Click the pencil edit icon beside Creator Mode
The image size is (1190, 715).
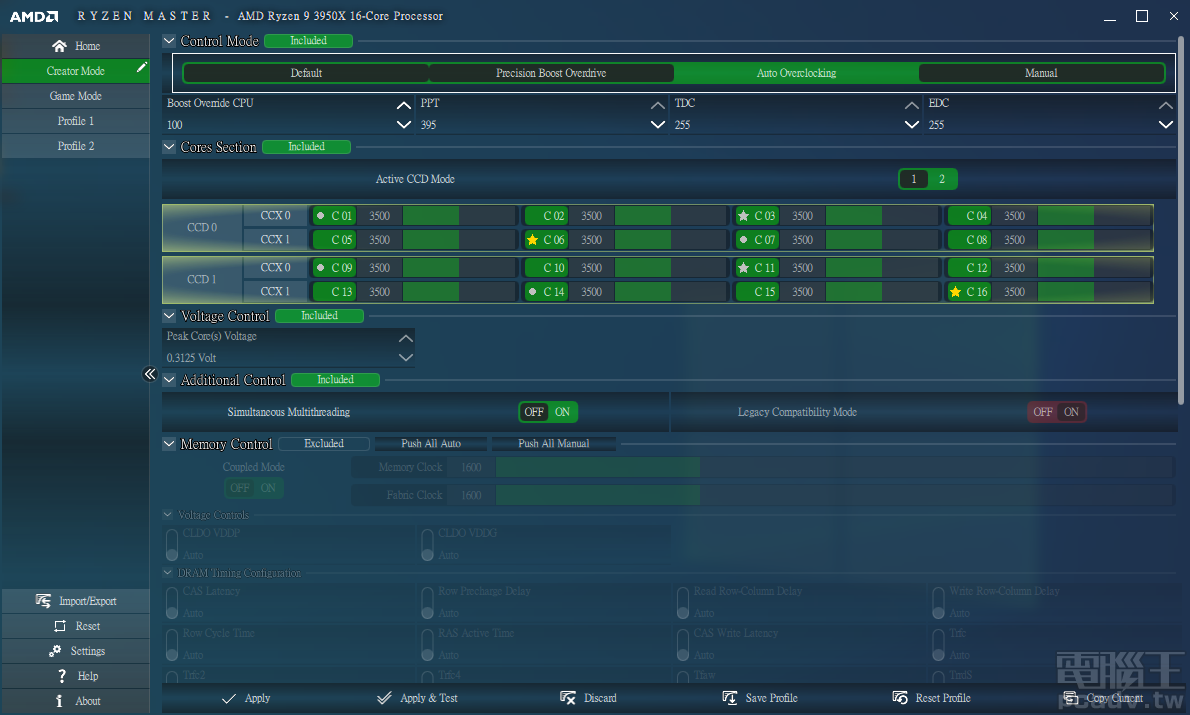[x=142, y=68]
